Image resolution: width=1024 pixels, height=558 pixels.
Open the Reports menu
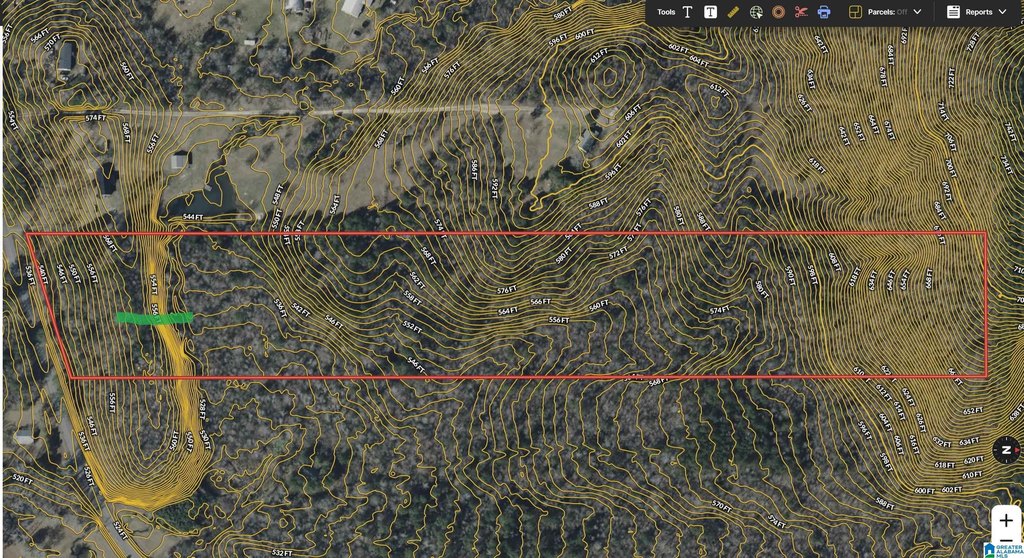(x=978, y=12)
